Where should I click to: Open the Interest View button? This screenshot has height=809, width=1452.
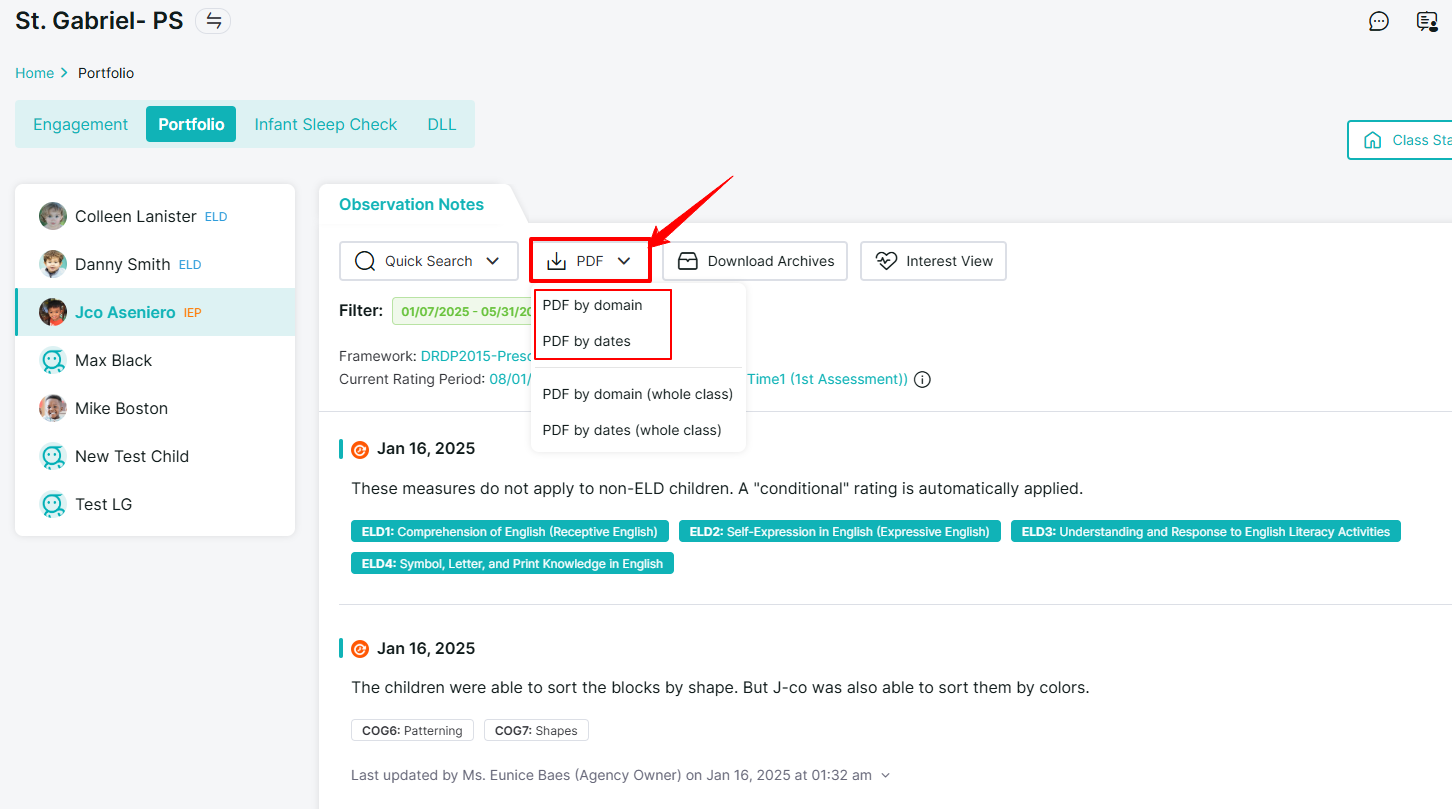(933, 261)
